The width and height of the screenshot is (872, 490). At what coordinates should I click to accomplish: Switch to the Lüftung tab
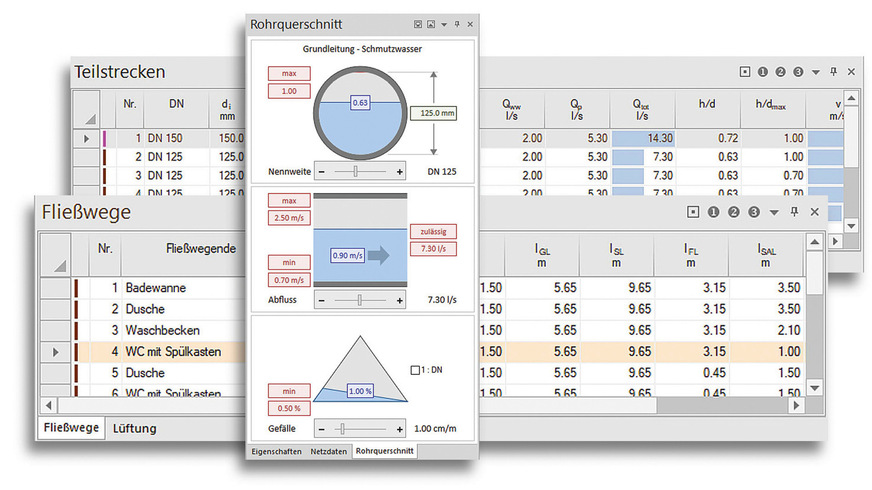click(x=134, y=428)
